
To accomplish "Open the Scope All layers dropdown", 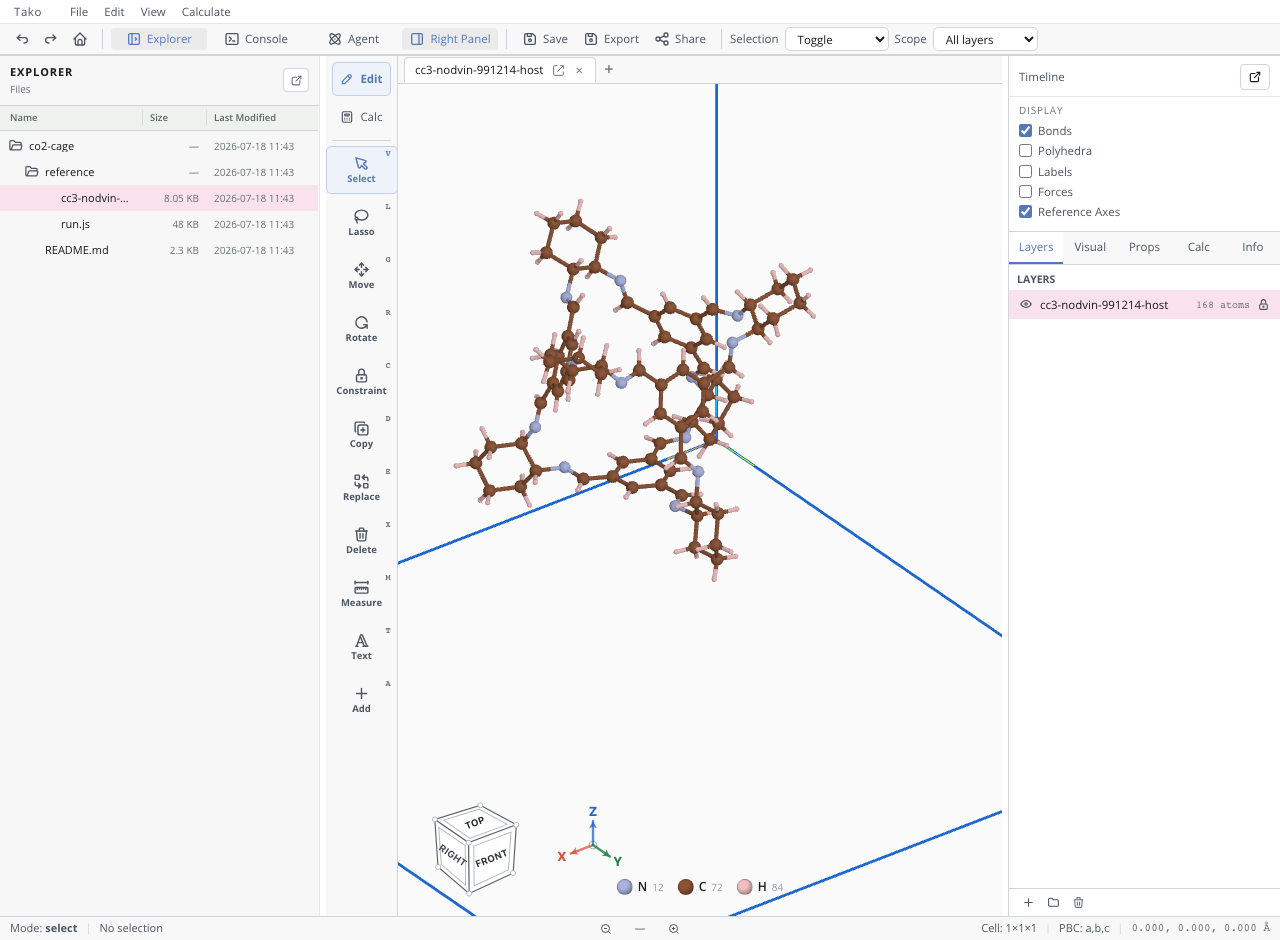I will coord(985,39).
